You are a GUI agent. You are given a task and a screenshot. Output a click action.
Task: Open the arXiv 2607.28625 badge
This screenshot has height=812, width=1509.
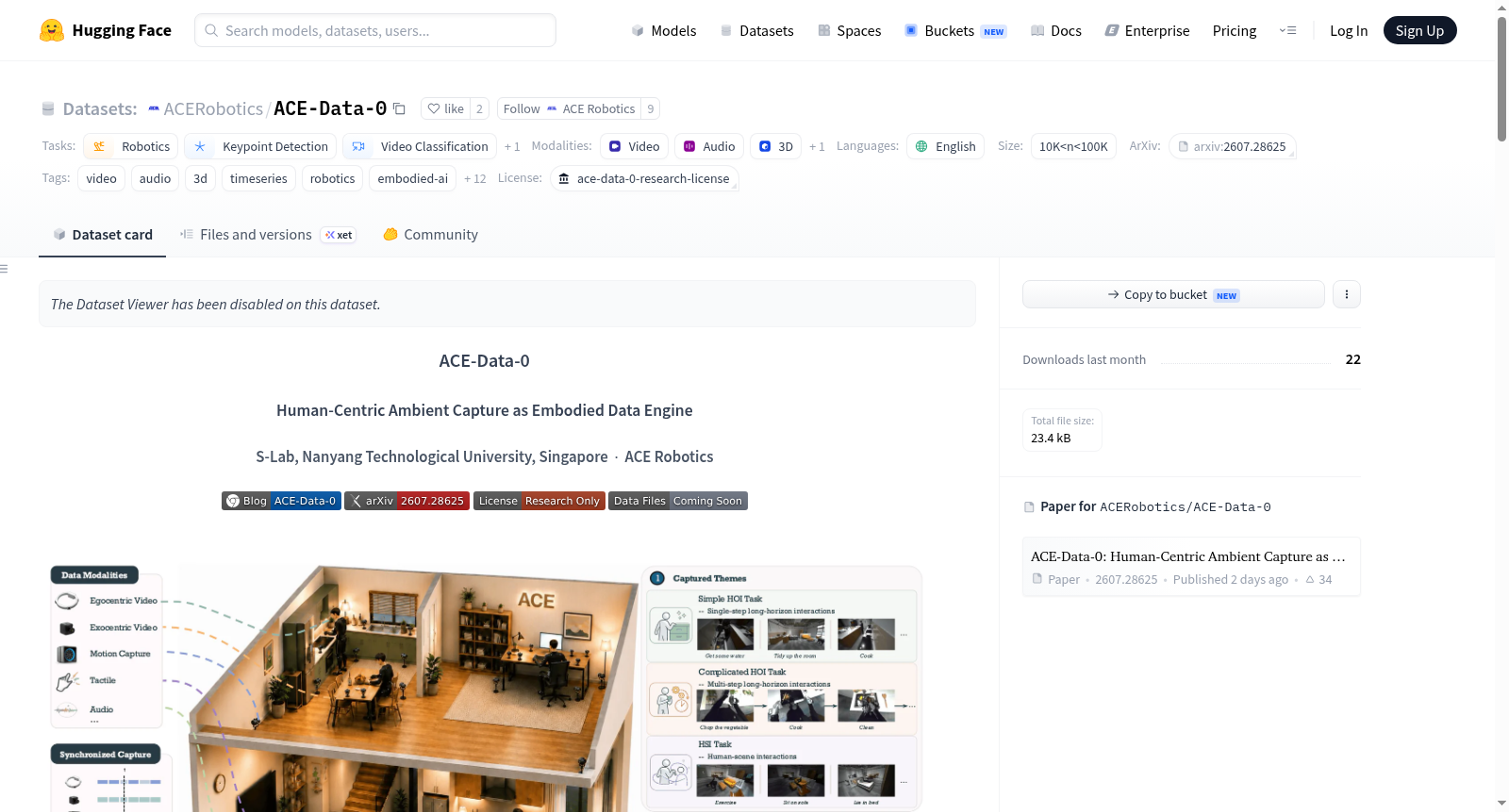[406, 501]
